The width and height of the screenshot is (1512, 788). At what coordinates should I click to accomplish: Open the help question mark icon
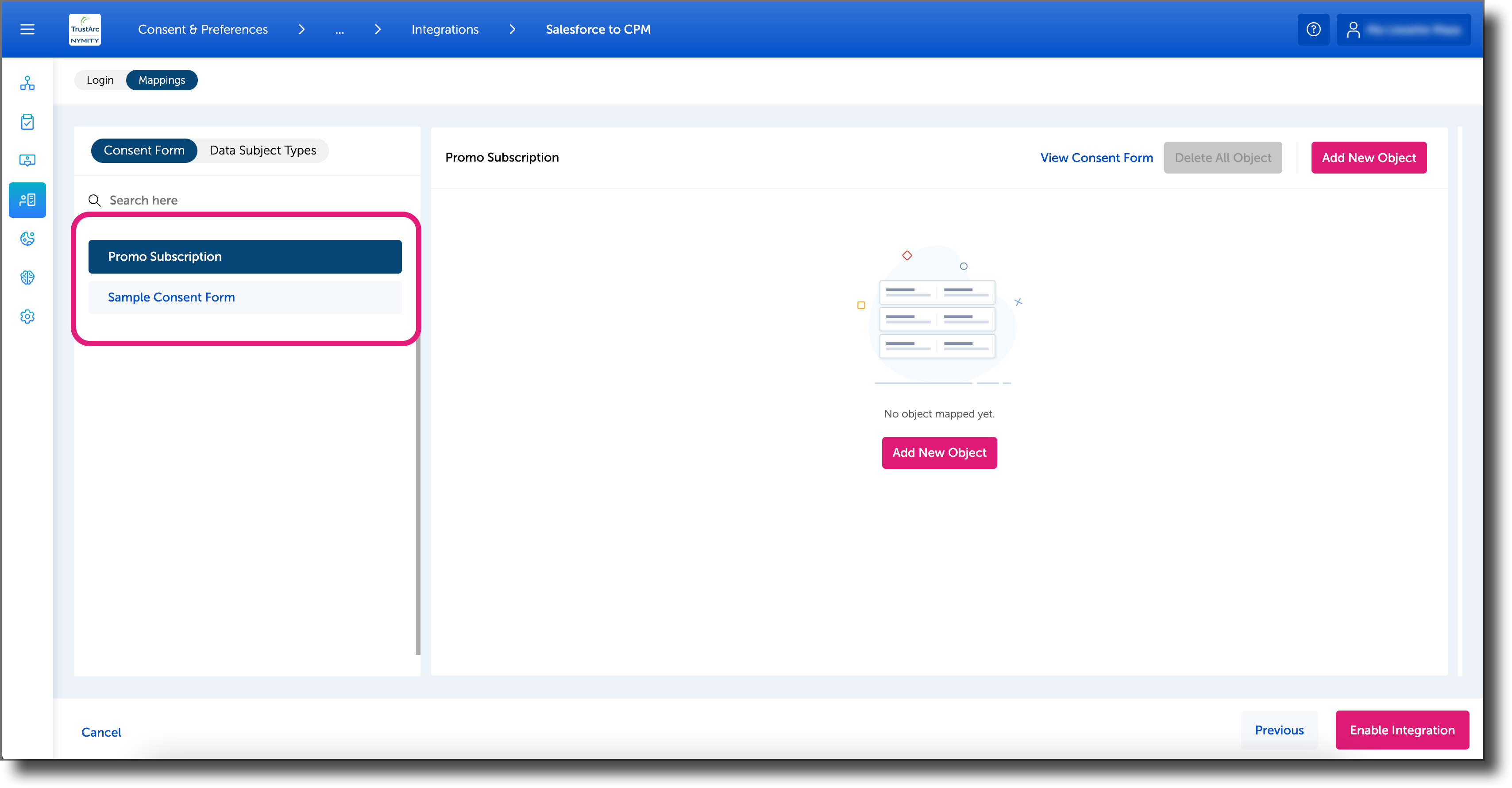tap(1313, 29)
